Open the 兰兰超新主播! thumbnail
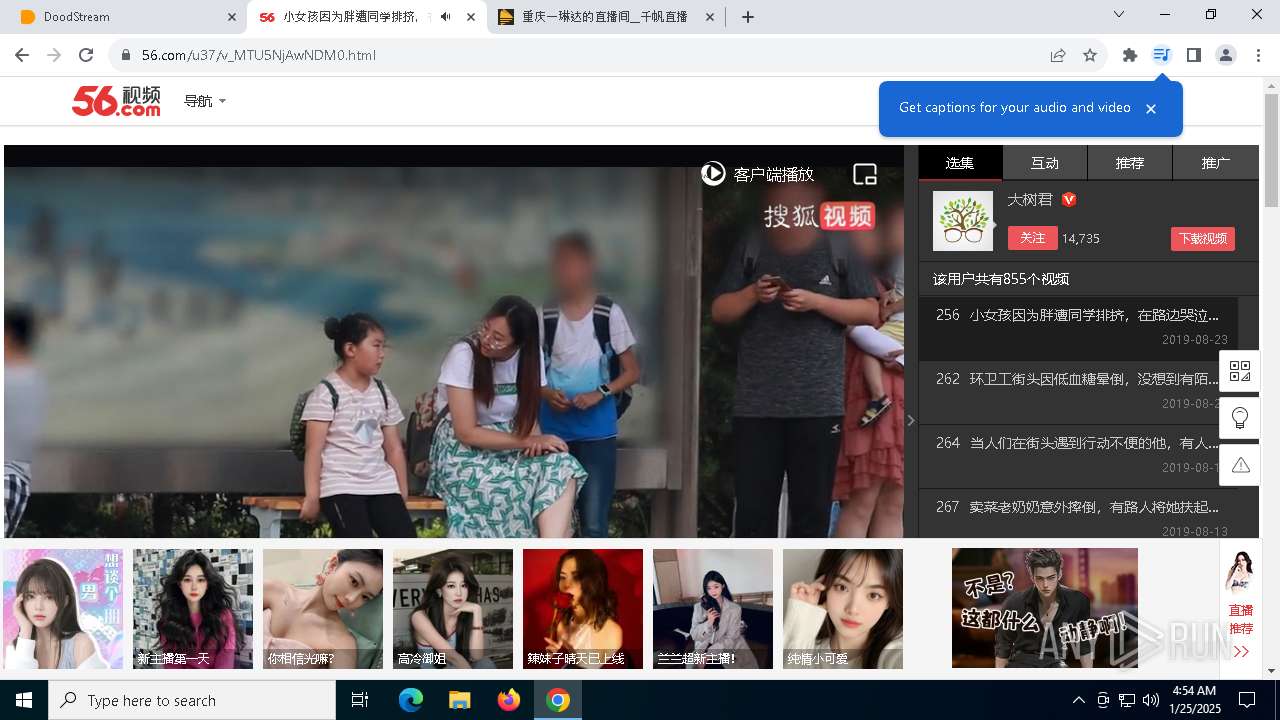Screen dimensions: 1280x720 (713, 609)
